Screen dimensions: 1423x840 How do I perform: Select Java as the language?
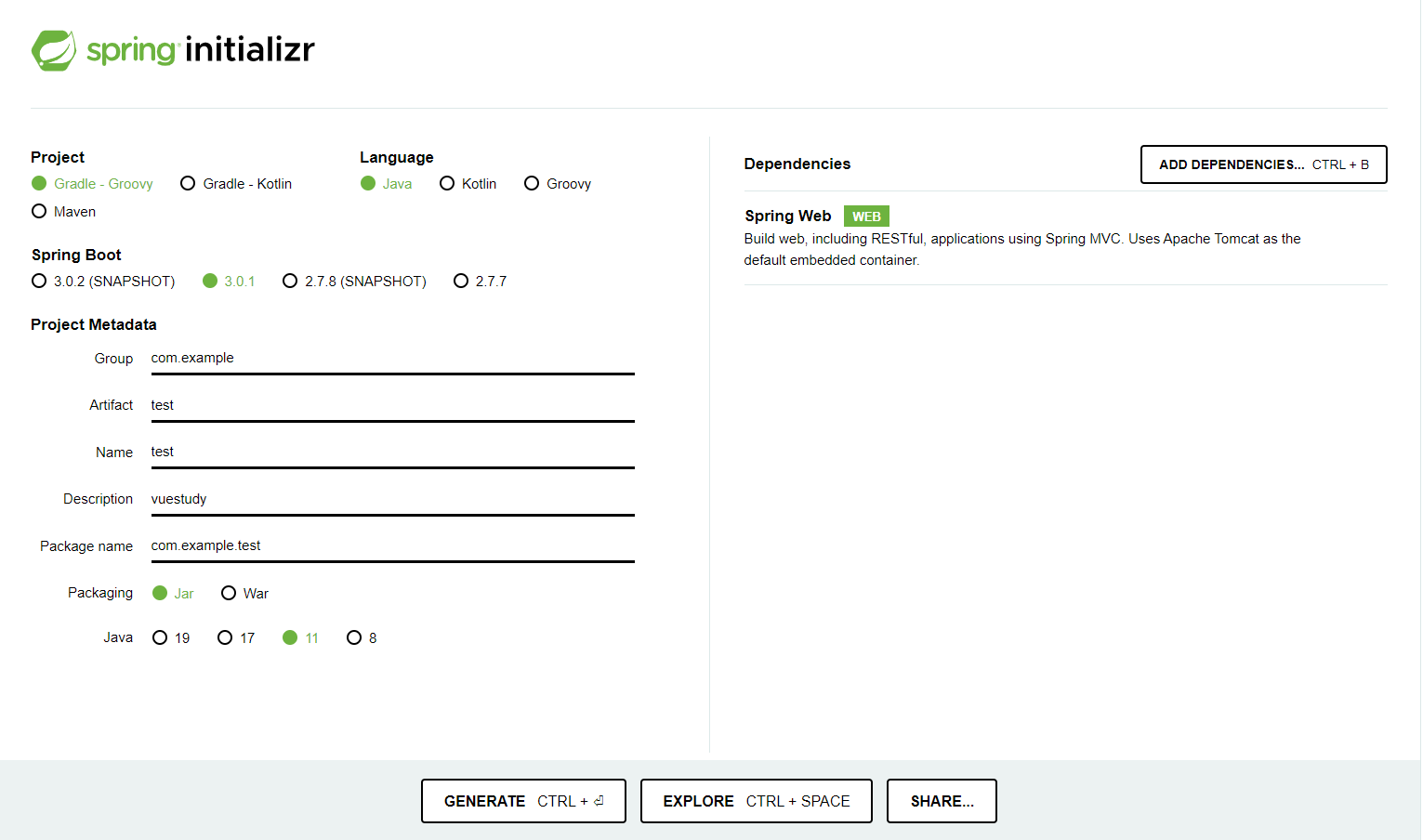pos(386,184)
